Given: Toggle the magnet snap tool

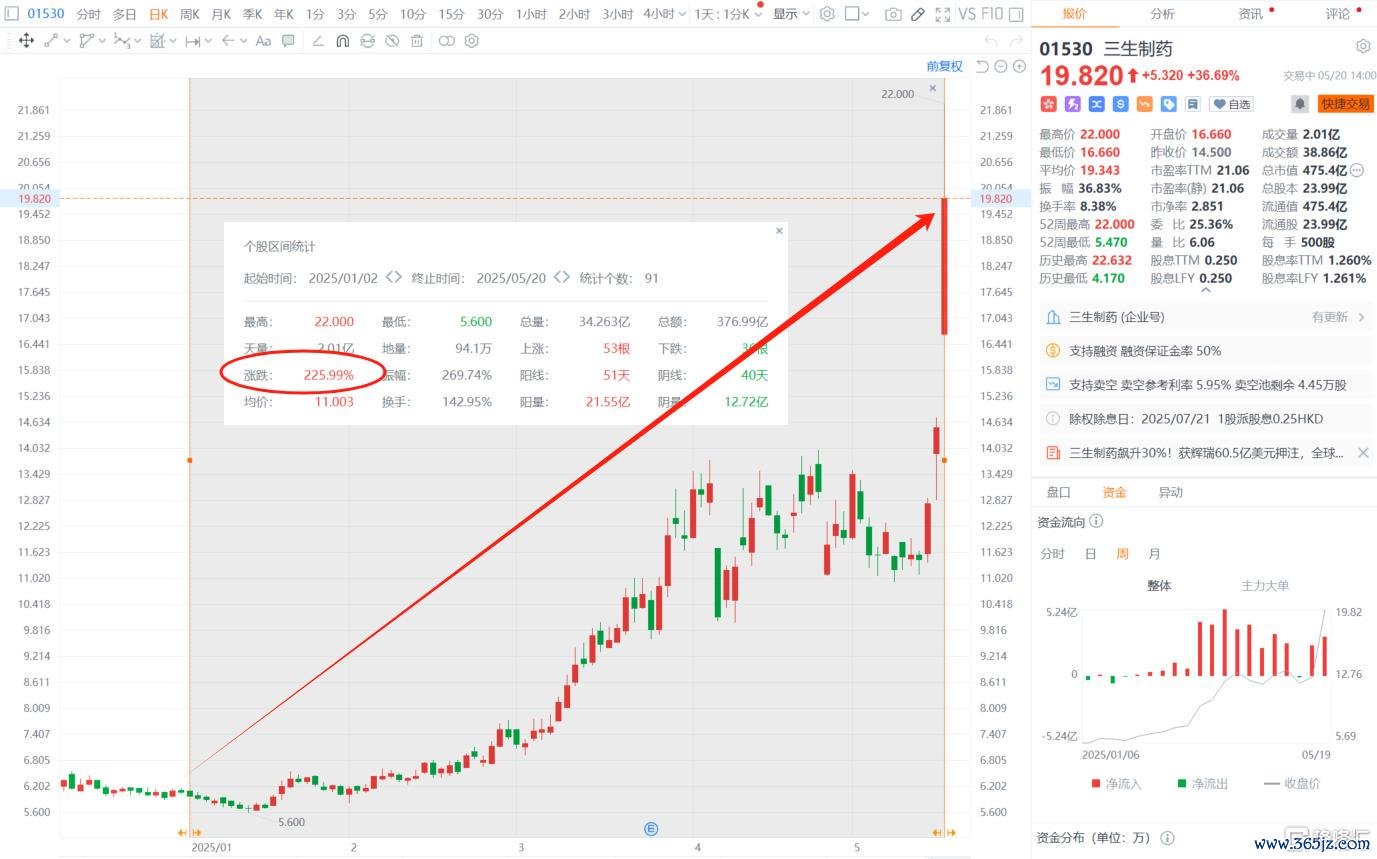Looking at the screenshot, I should point(342,41).
